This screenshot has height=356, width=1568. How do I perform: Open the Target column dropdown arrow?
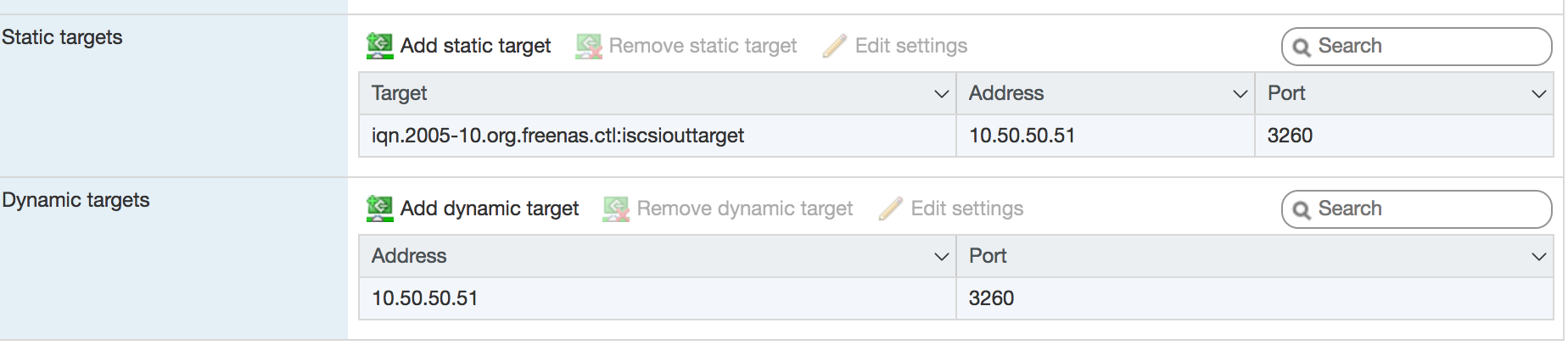[941, 94]
